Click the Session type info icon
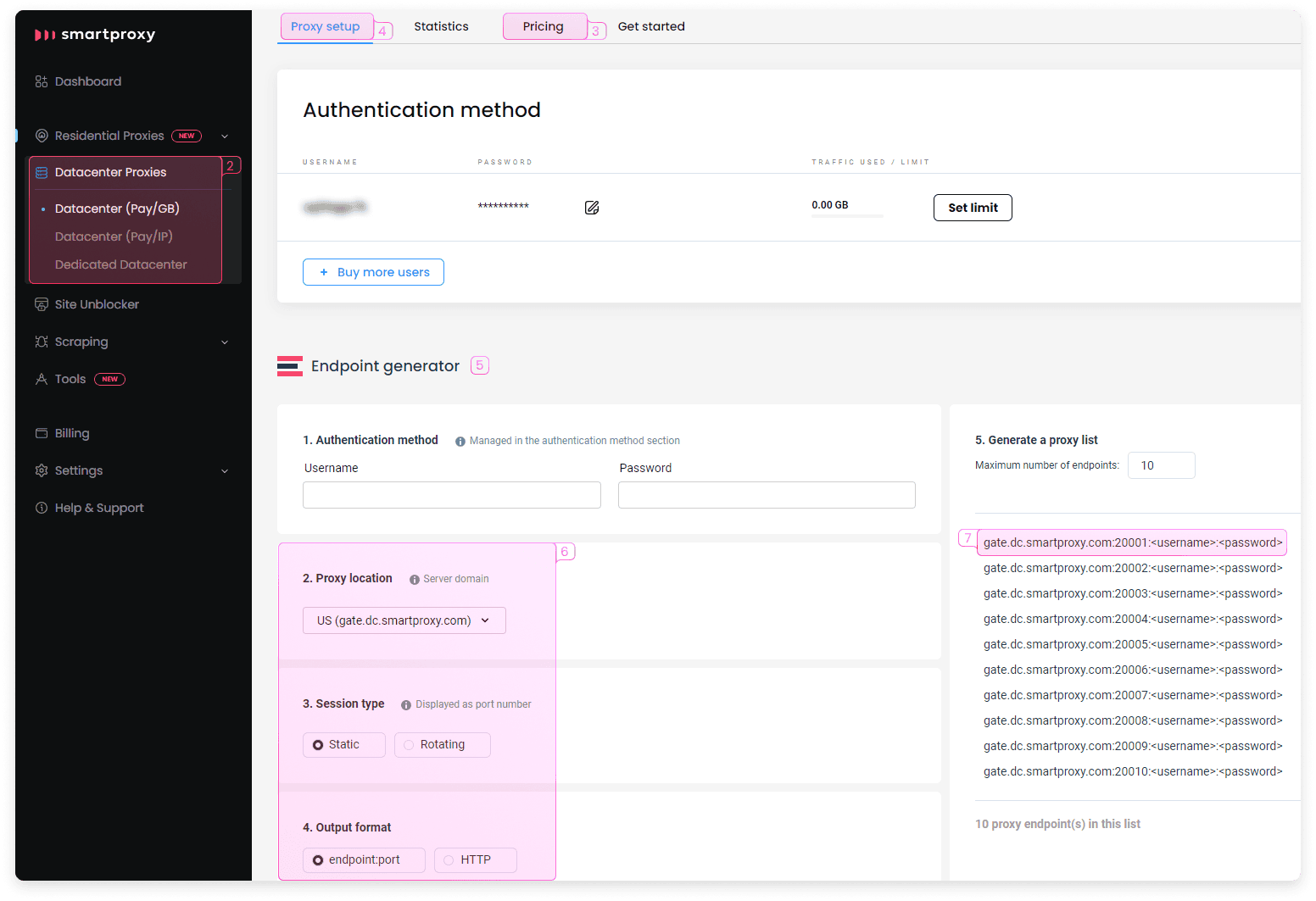This screenshot has height=901, width=1316. coord(406,705)
